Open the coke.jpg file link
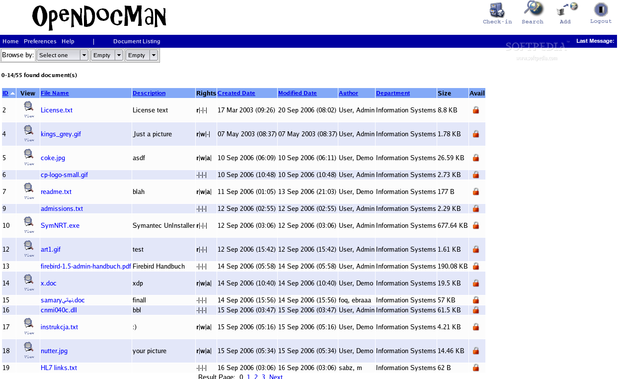The image size is (620, 379). point(53,158)
